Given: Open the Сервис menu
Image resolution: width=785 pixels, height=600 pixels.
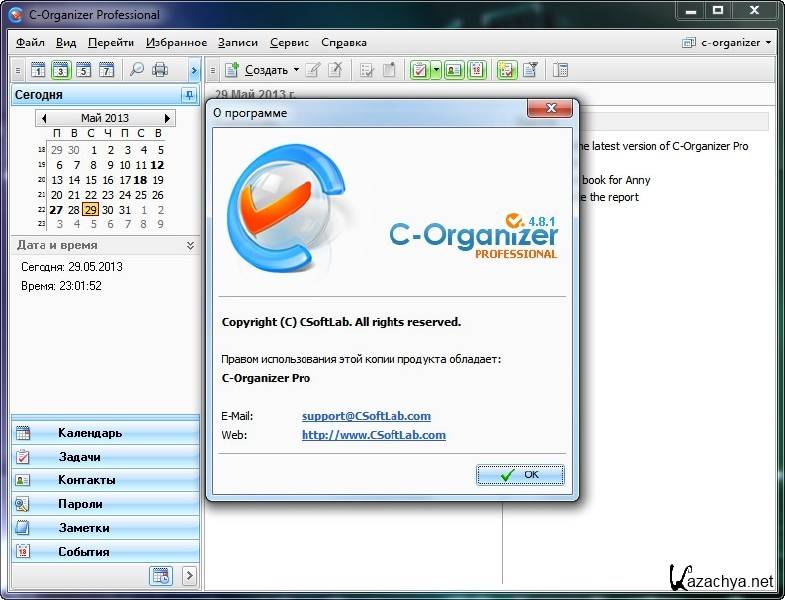Looking at the screenshot, I should tap(289, 43).
